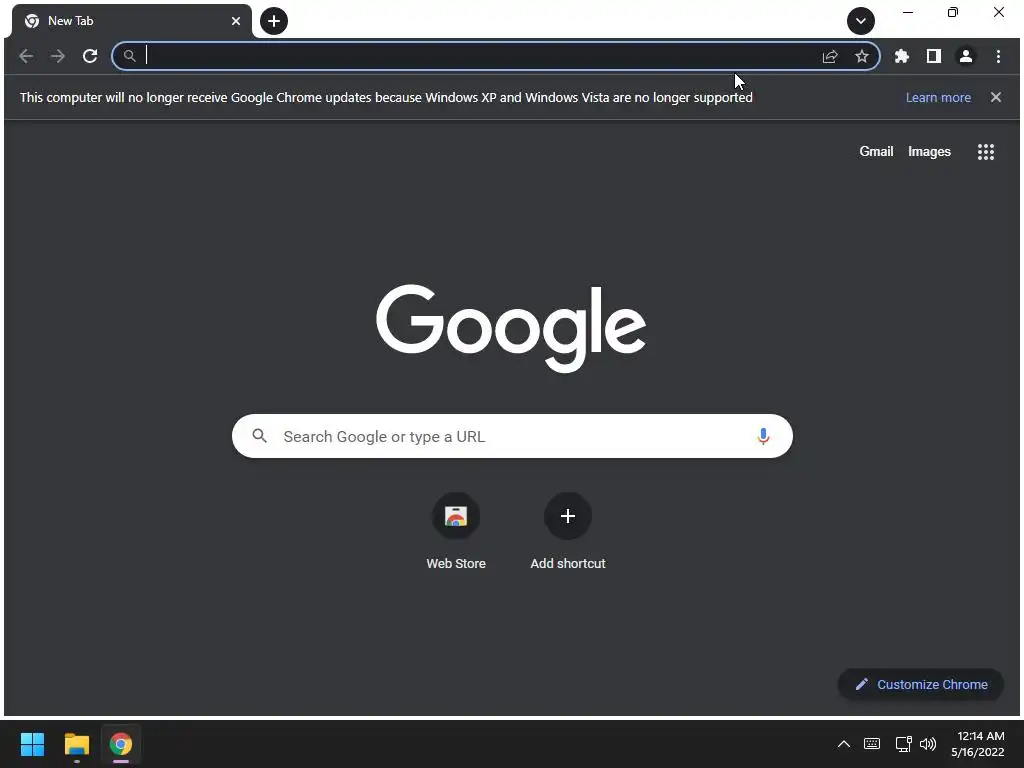Close the New Tab tab
Viewport: 1024px width, 768px height.
(x=236, y=21)
